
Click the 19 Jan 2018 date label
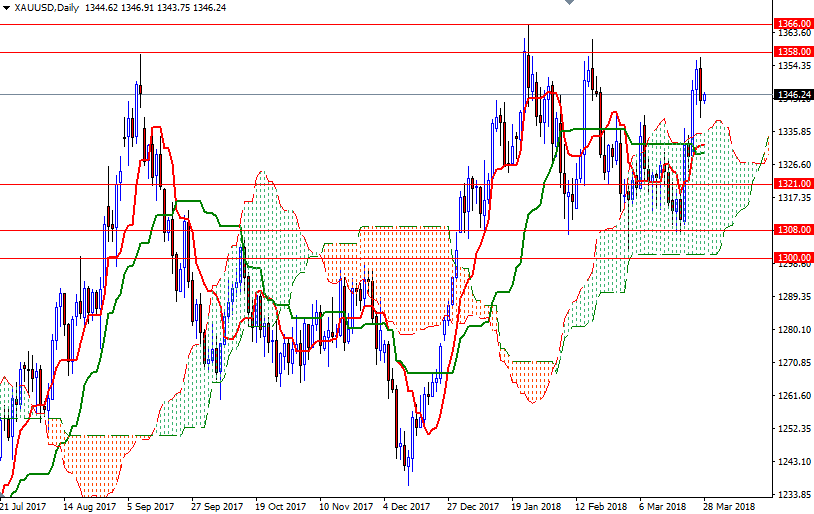click(x=536, y=506)
